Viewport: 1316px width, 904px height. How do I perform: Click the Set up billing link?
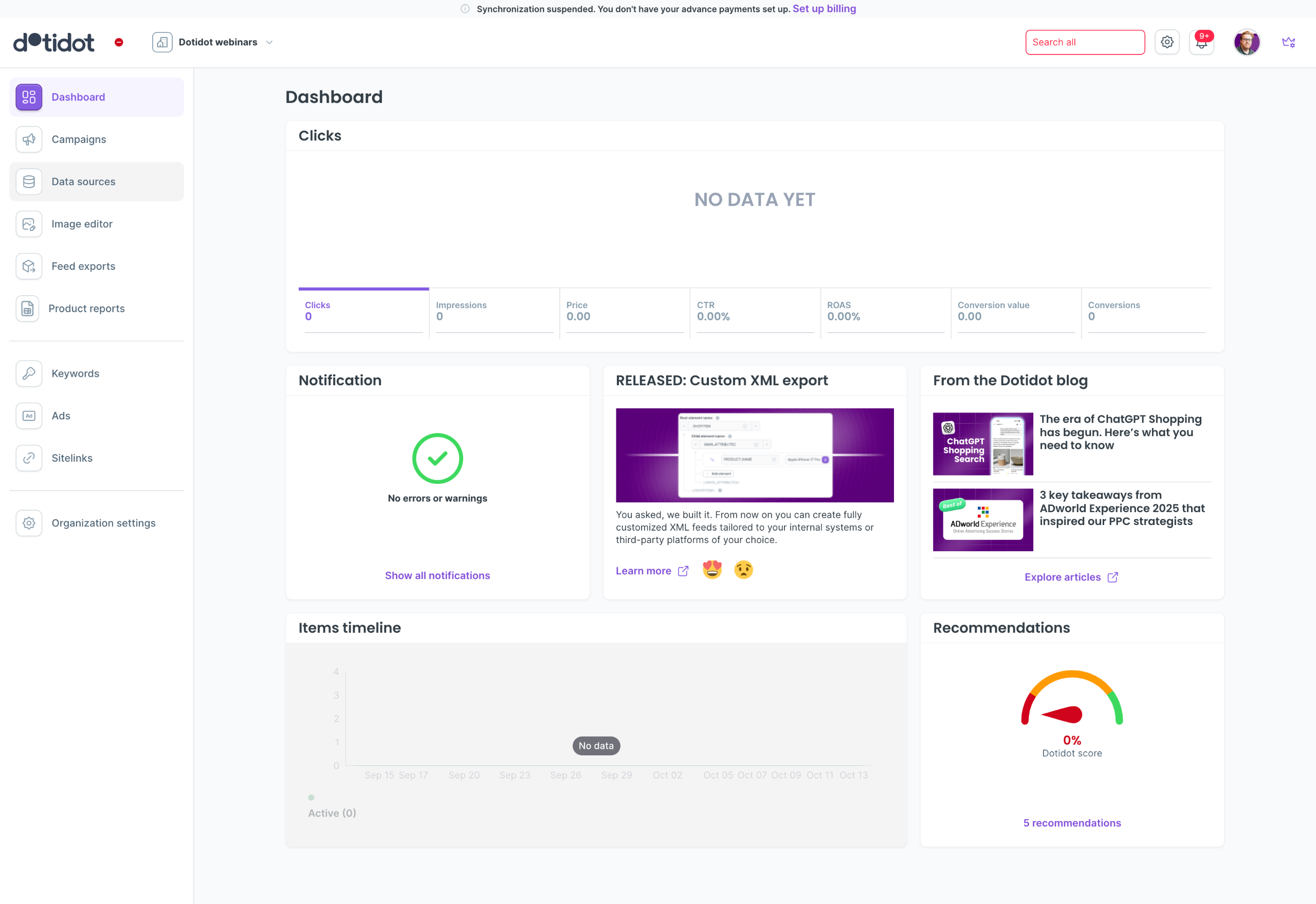pos(824,9)
